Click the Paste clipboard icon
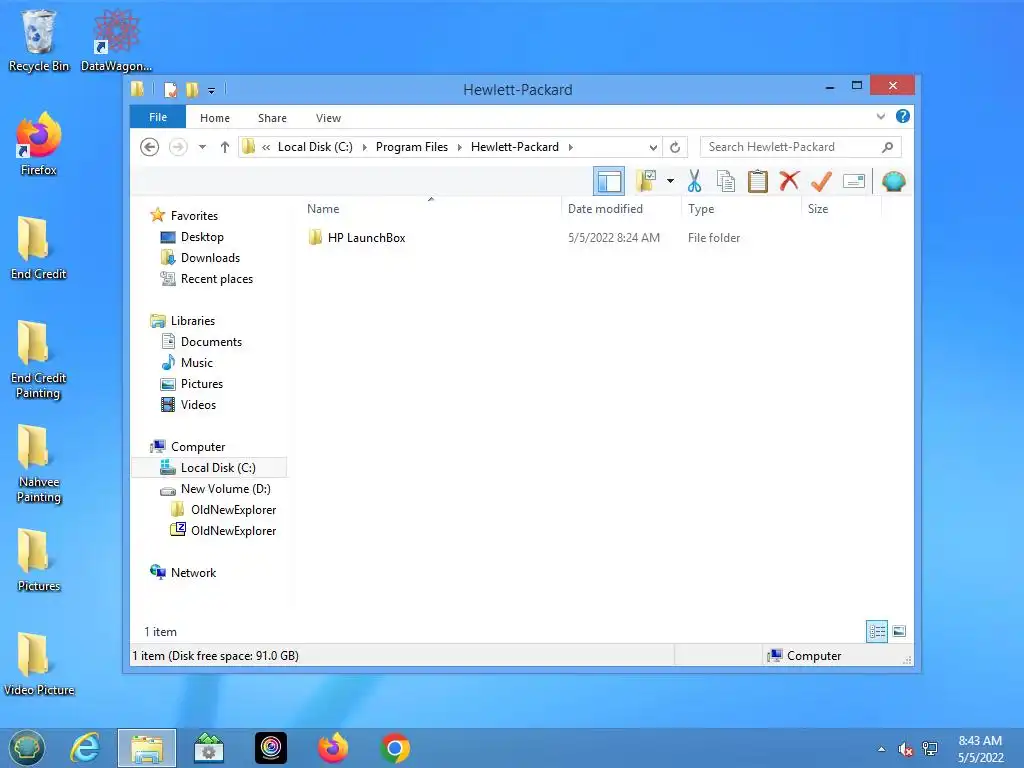The width and height of the screenshot is (1024, 768). click(758, 181)
